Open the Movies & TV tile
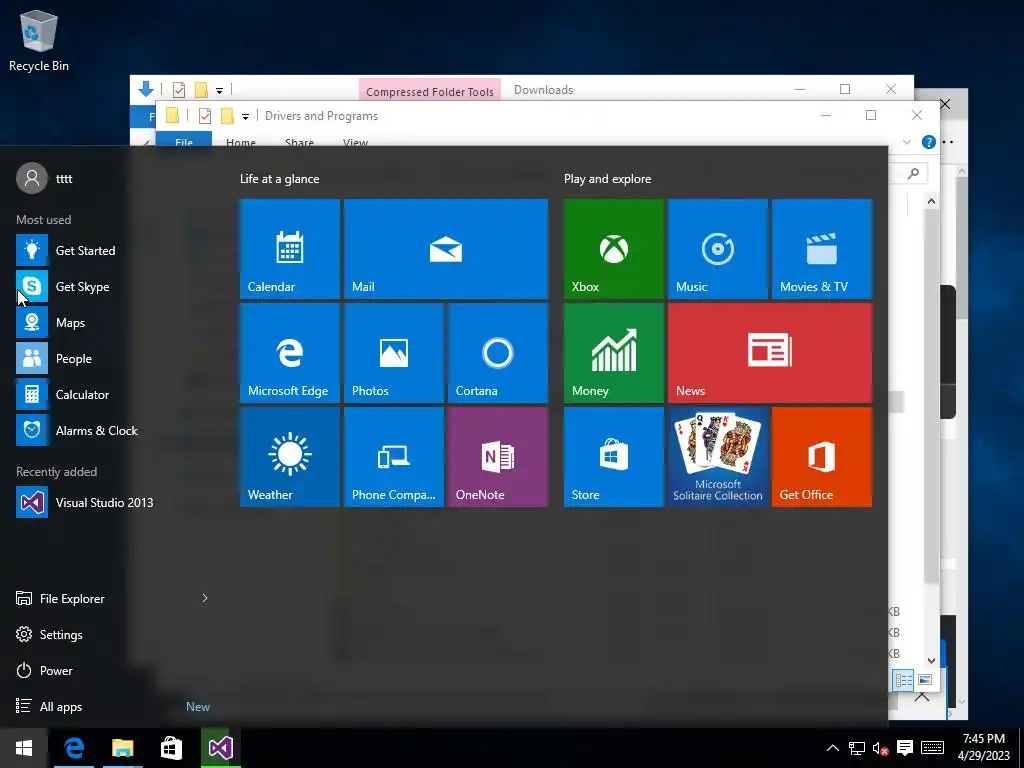 click(822, 249)
